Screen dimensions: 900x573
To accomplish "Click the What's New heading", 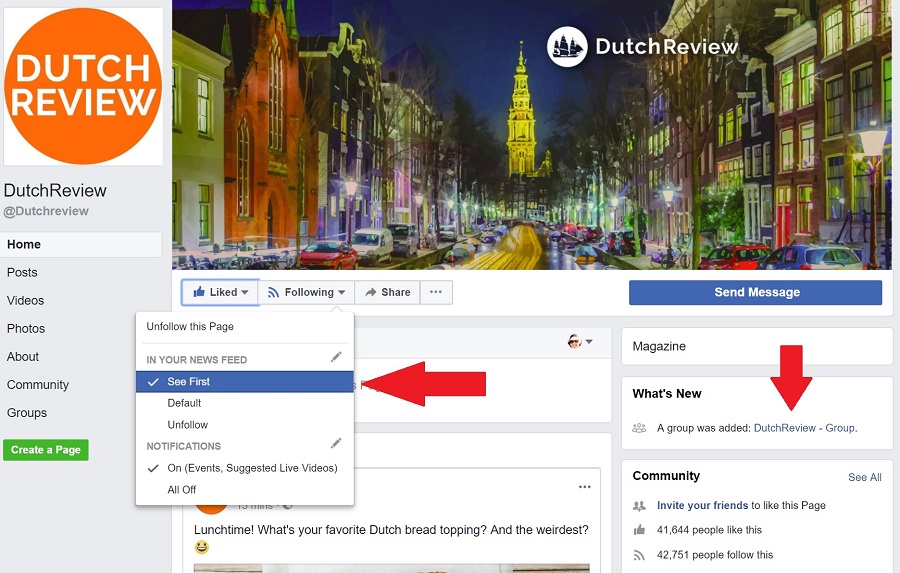I will tap(666, 394).
